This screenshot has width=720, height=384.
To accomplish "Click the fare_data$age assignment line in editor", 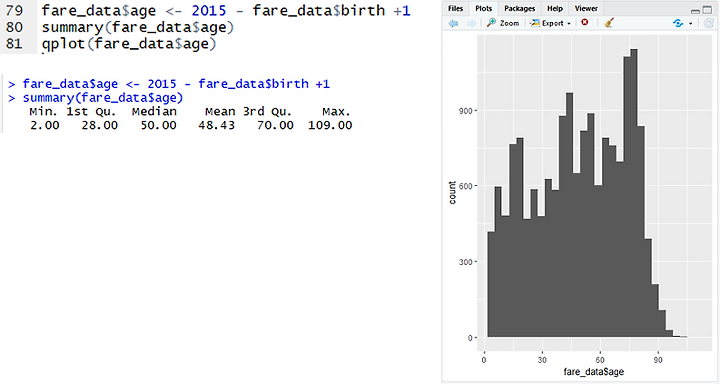I will click(226, 11).
